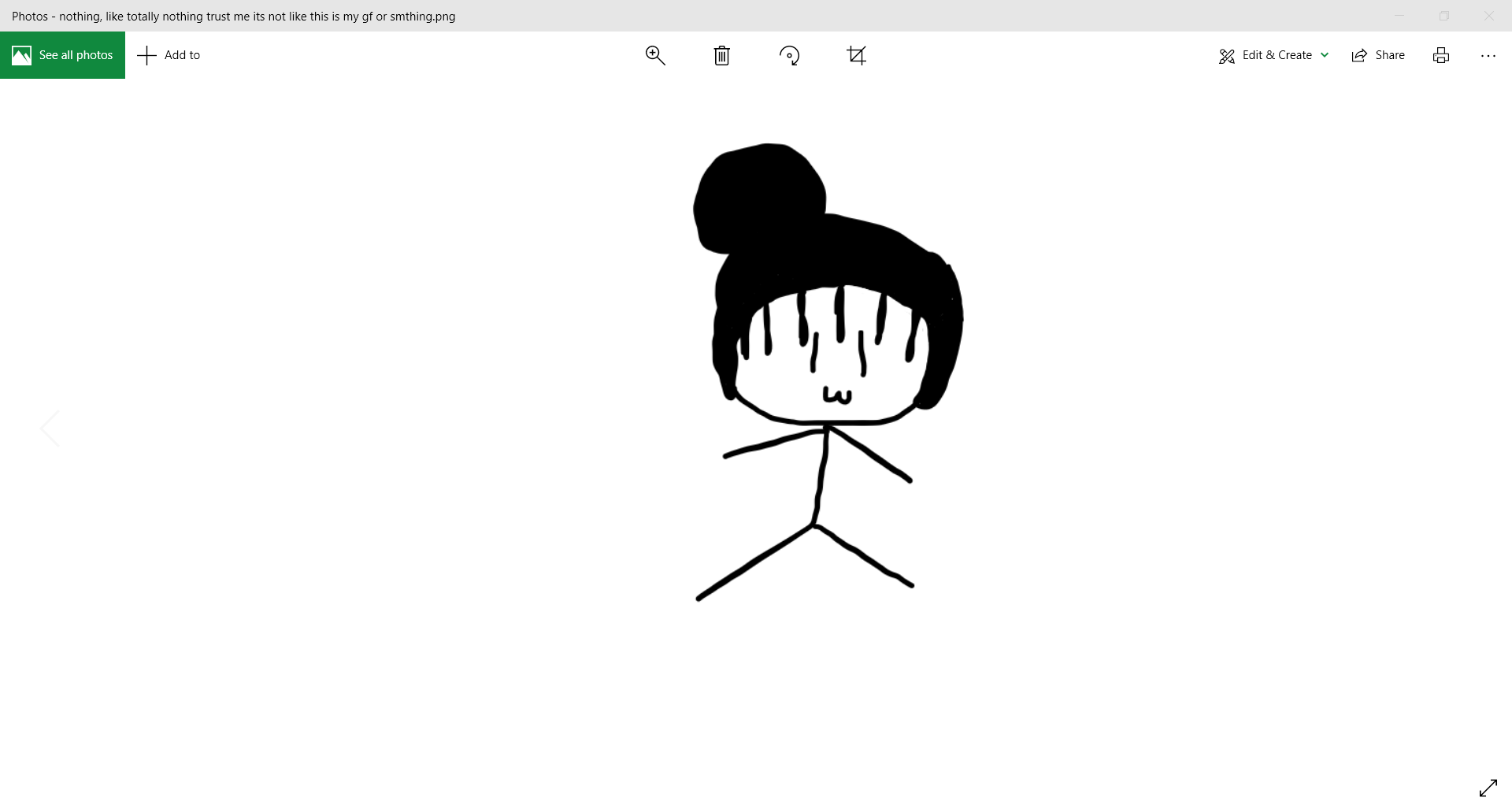The height and width of the screenshot is (805, 1512).
Task: Zoom in with the magnifier icon
Action: [x=655, y=55]
